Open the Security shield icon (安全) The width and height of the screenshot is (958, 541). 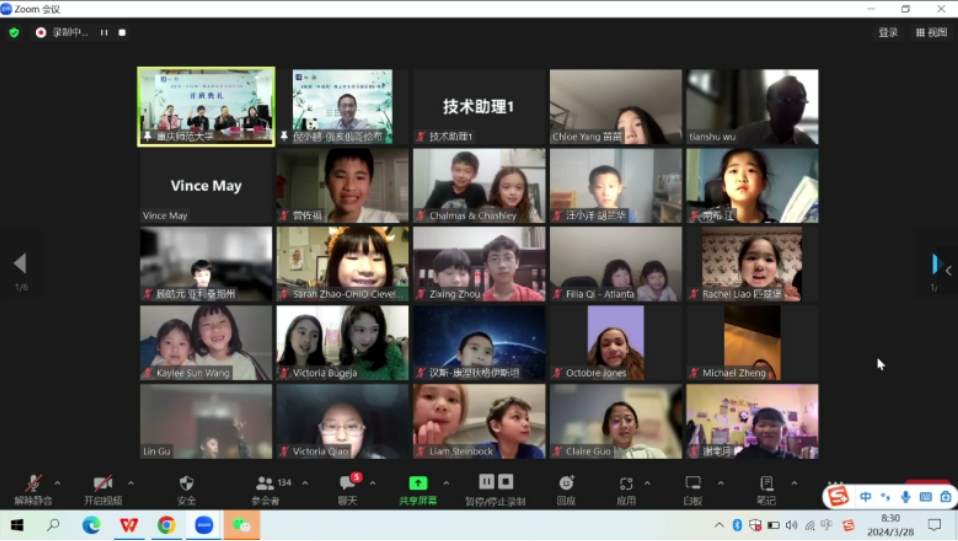click(186, 484)
